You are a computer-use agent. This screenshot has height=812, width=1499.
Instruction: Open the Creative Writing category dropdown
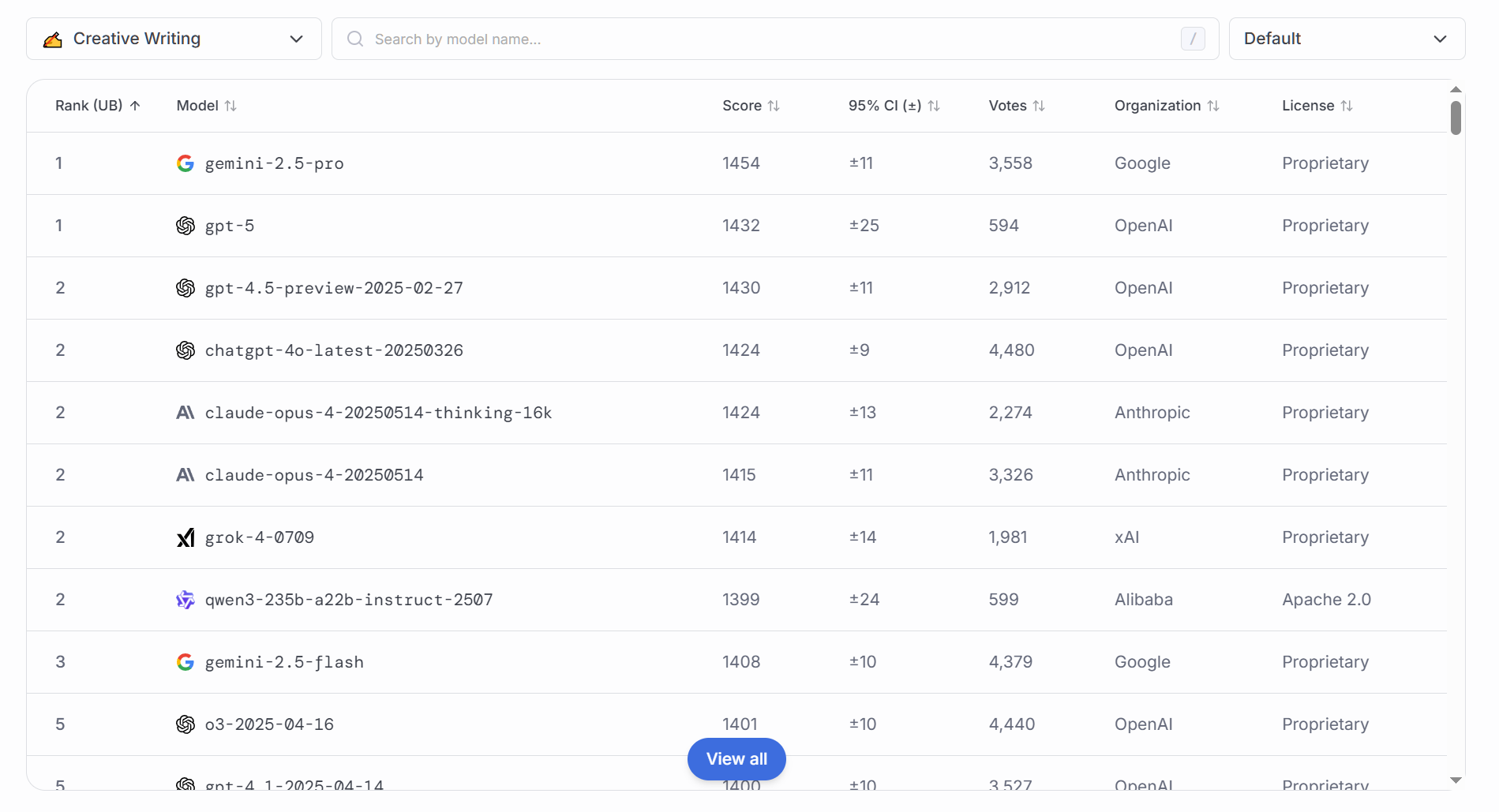(174, 39)
